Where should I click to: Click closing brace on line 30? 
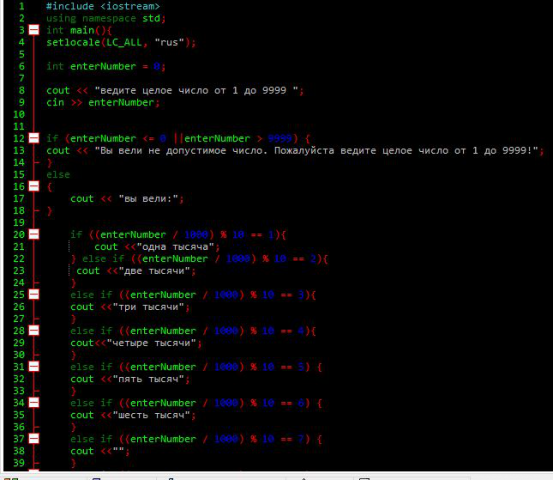(73, 355)
